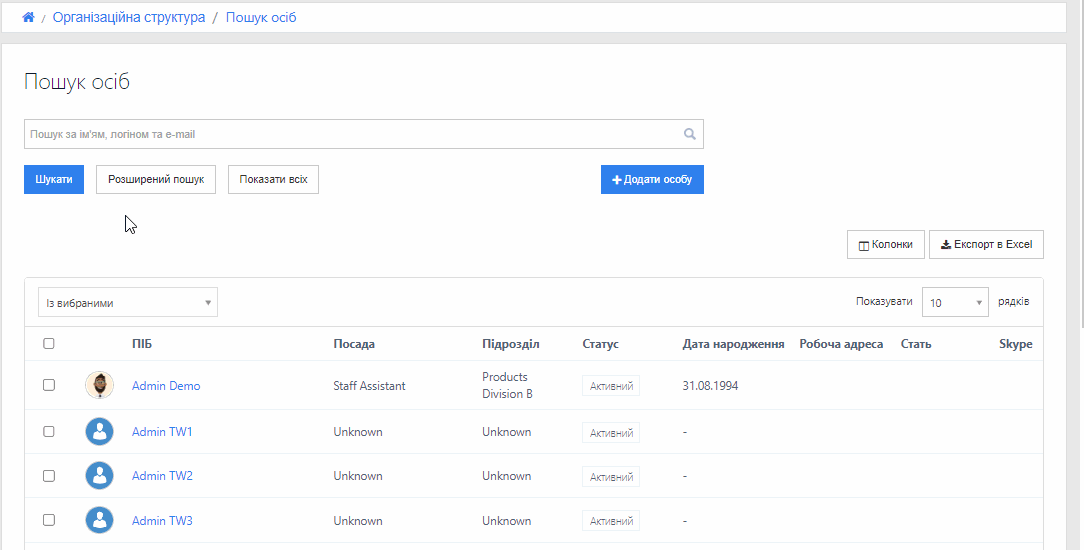Select the Admin TW3 row checkbox
Viewport: 1084px width, 550px height.
pyautogui.click(x=49, y=520)
